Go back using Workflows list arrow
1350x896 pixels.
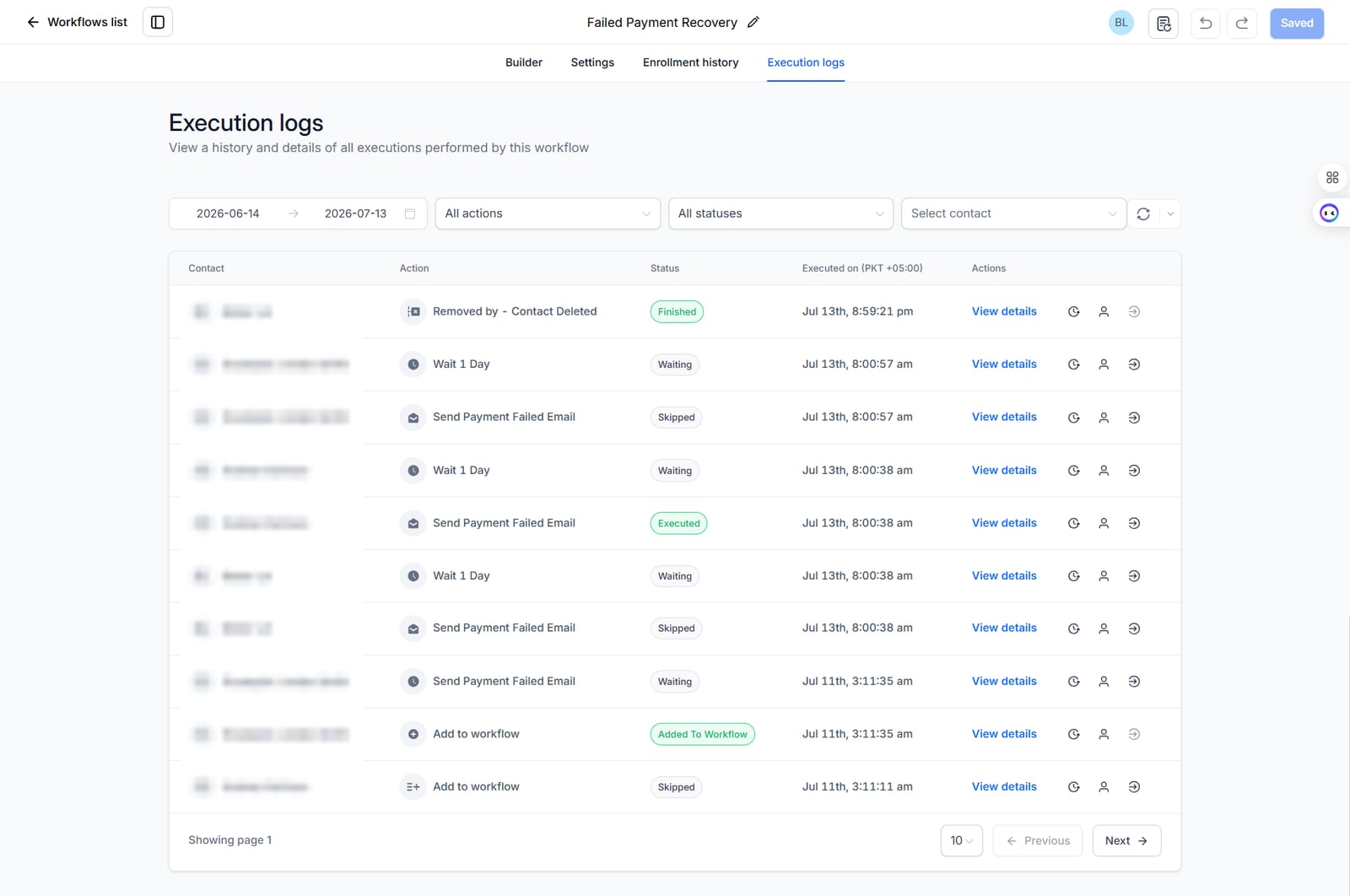click(x=33, y=23)
